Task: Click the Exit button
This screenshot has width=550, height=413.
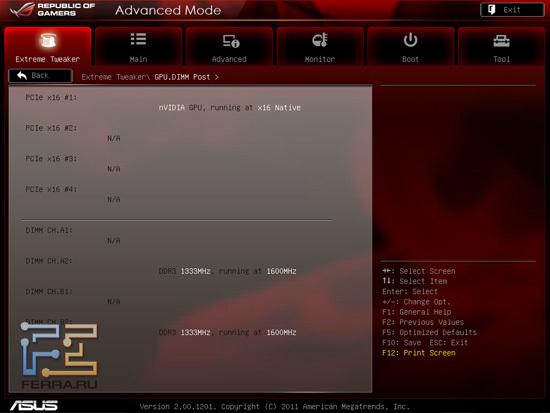Action: [512, 10]
